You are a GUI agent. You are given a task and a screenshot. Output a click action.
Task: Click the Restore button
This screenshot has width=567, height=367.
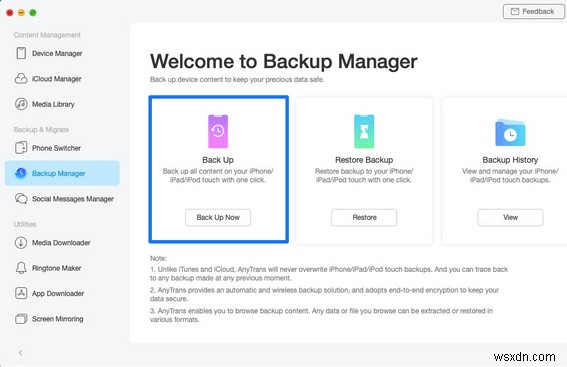pos(364,217)
